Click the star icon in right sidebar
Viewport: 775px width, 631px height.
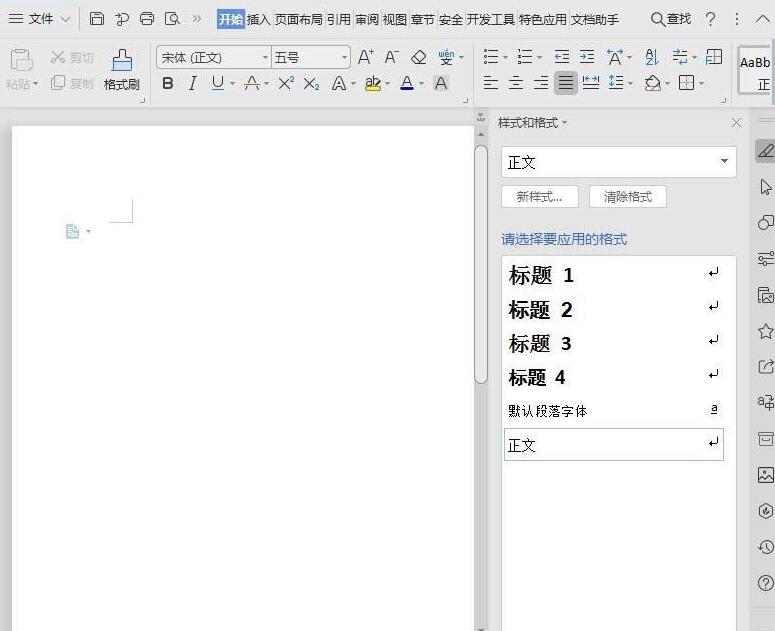(766, 331)
